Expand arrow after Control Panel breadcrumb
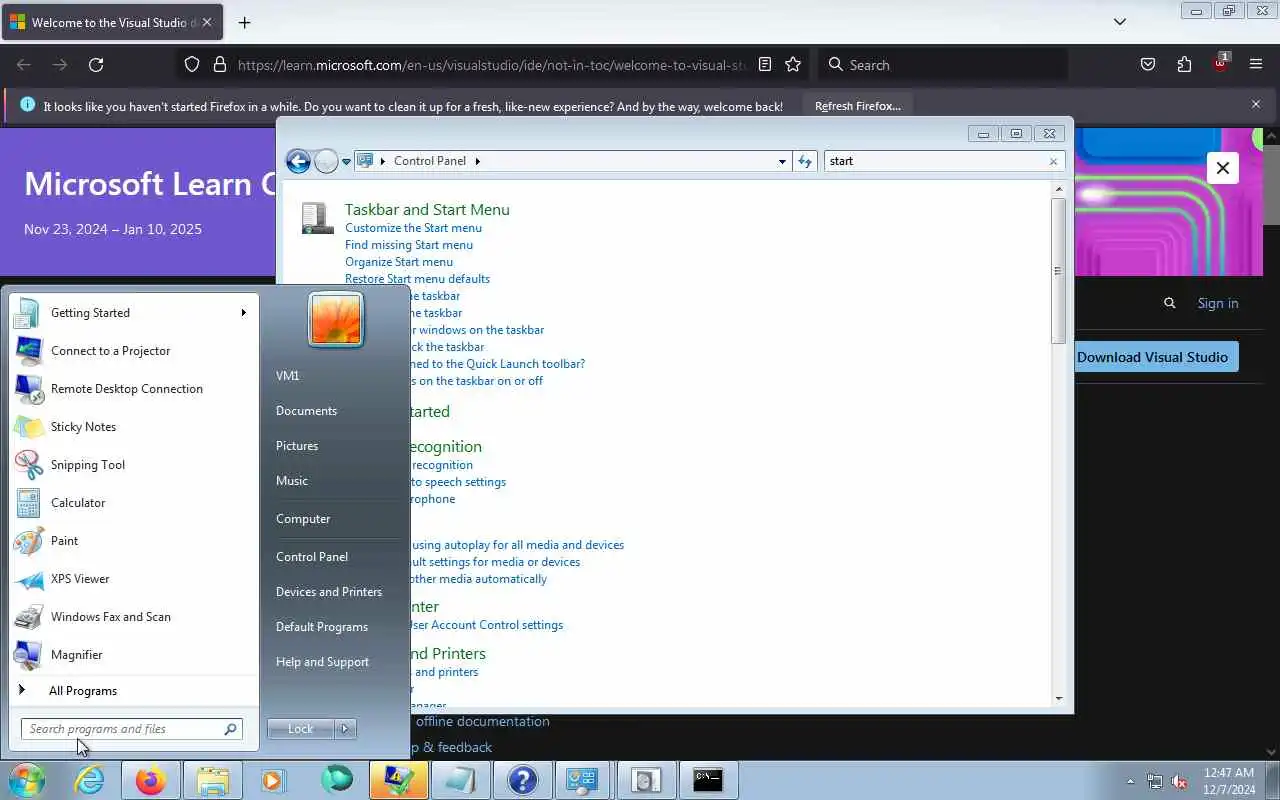This screenshot has width=1280, height=800. (x=477, y=161)
